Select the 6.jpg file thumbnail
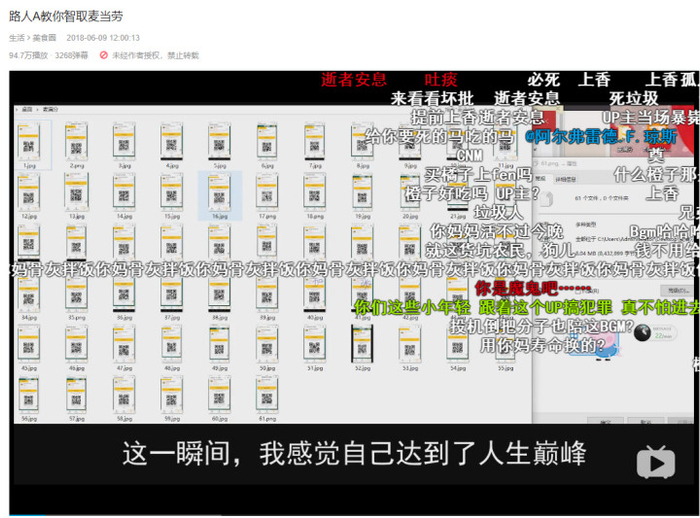 click(x=267, y=143)
